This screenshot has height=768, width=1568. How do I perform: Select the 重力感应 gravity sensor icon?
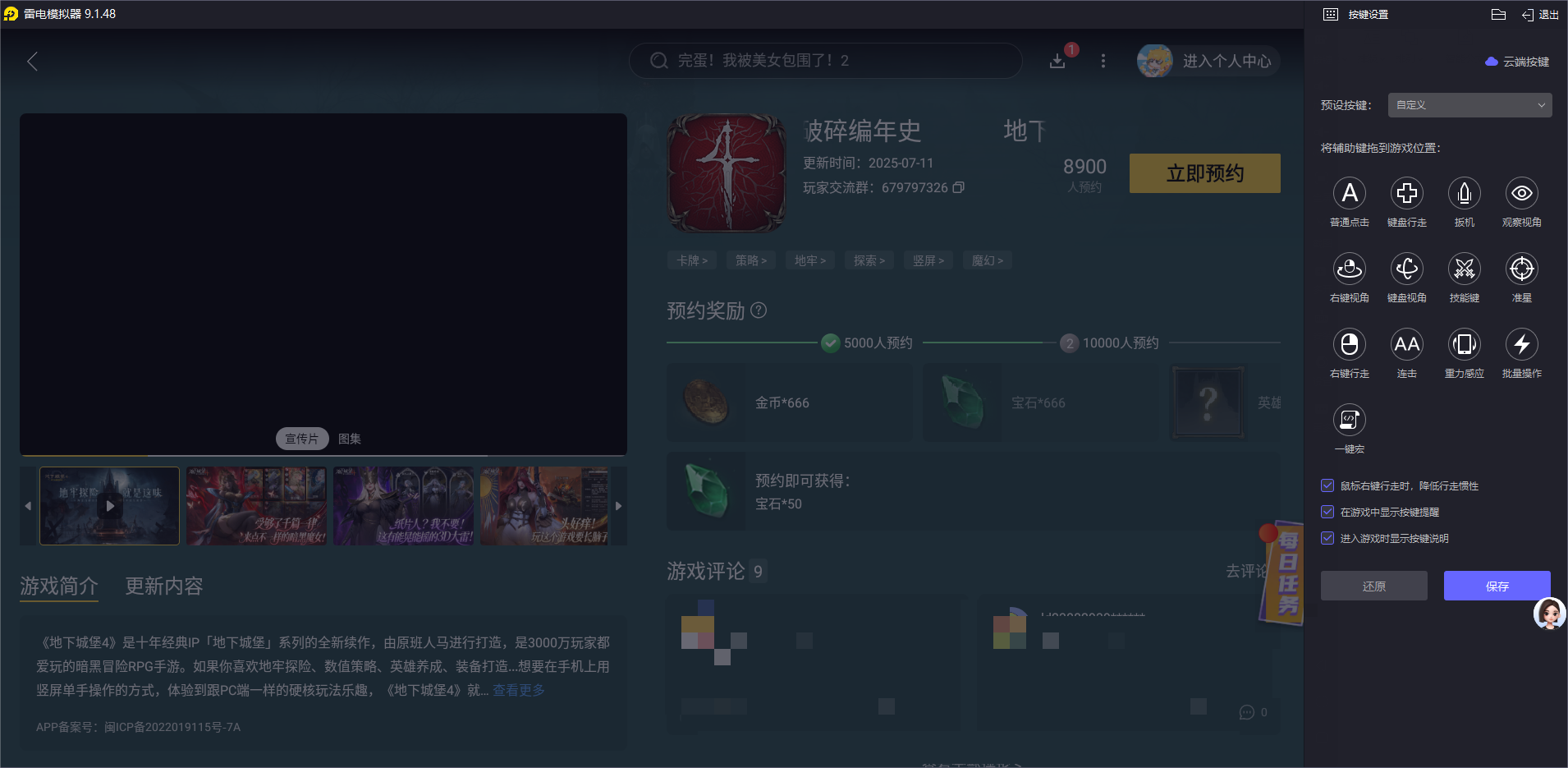click(1464, 345)
